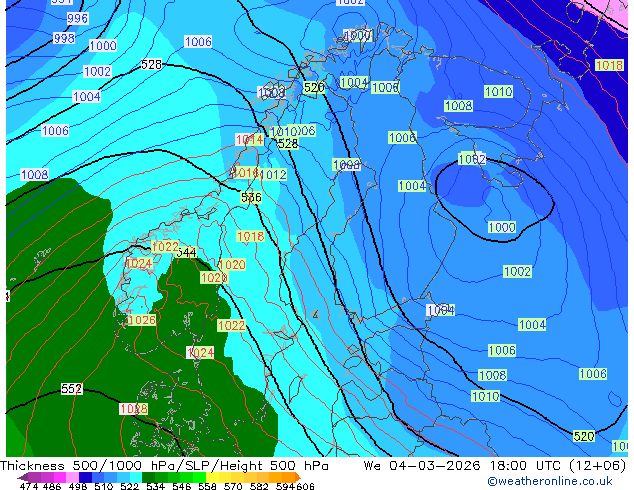Screen dimensions: 634x490
Task: Click the '18:00 UTC (12+06)' time label
Action: click(558, 466)
